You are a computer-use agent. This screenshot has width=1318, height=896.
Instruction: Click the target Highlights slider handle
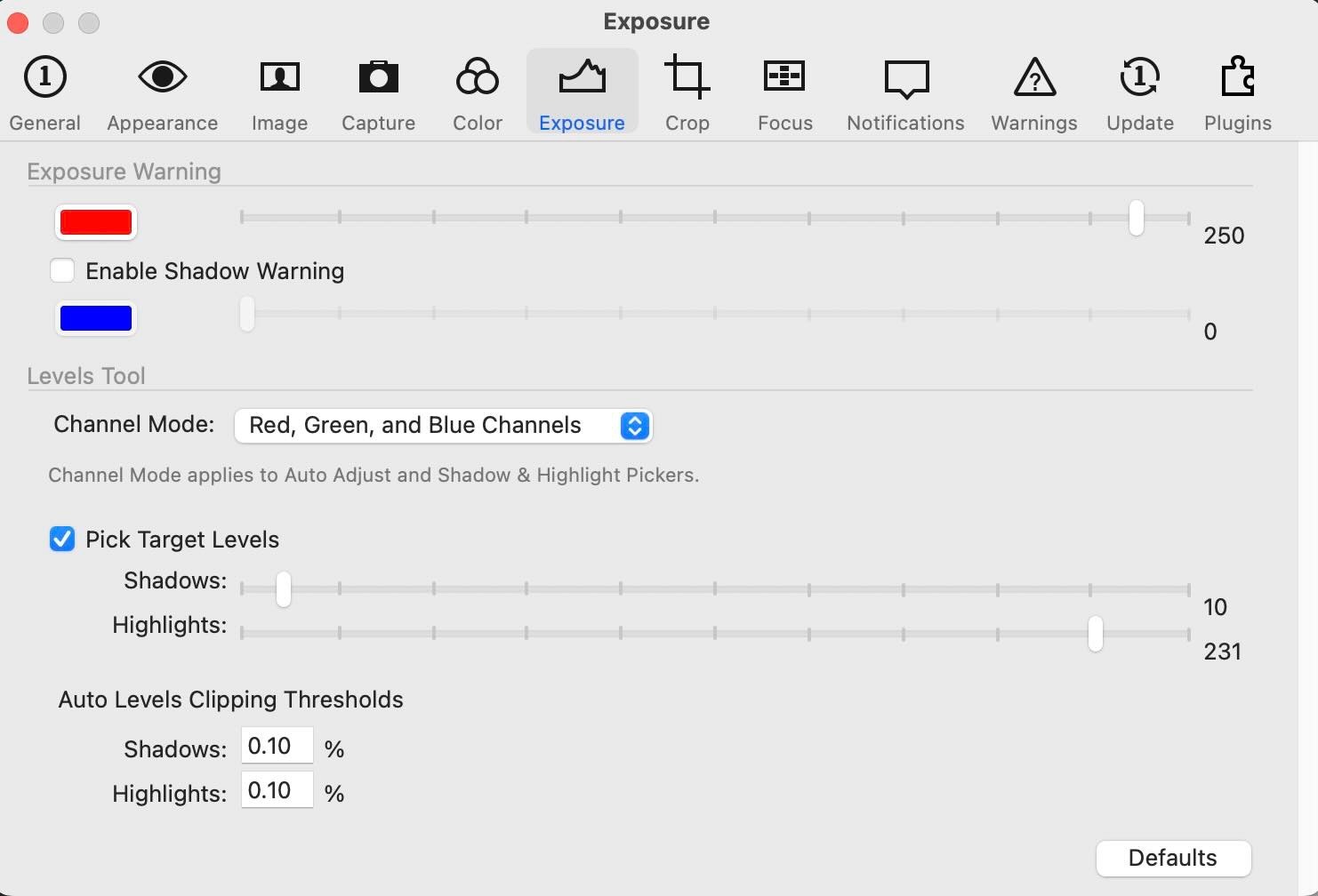click(x=1095, y=634)
